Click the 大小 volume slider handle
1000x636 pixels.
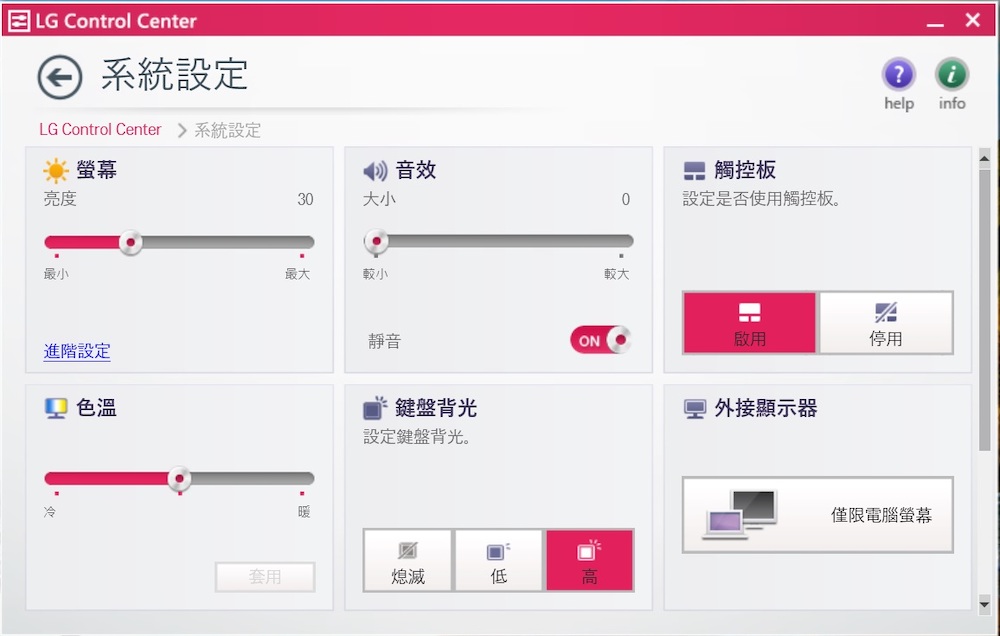(376, 241)
